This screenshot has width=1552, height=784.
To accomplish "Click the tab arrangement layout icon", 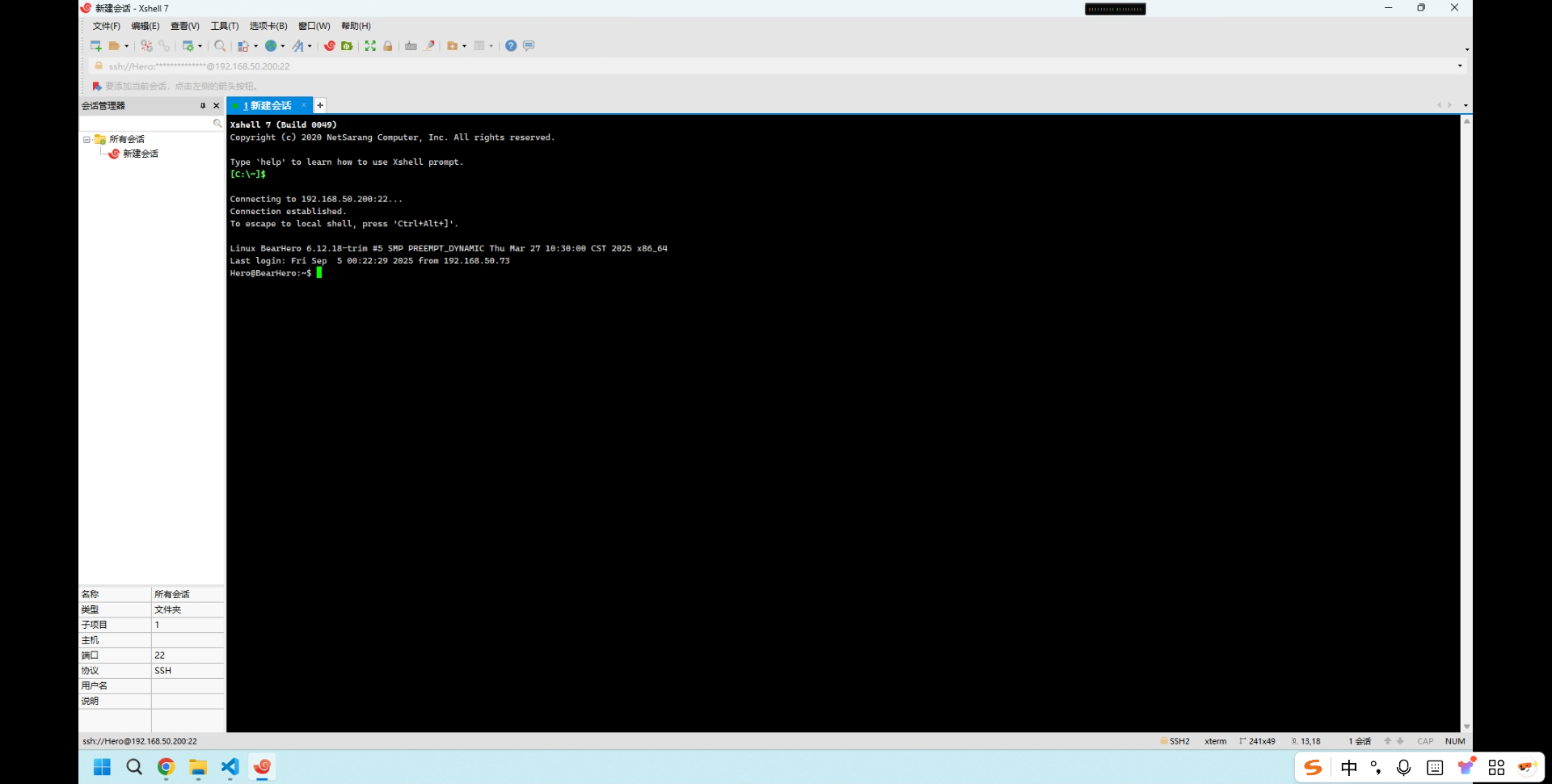I will [x=479, y=46].
